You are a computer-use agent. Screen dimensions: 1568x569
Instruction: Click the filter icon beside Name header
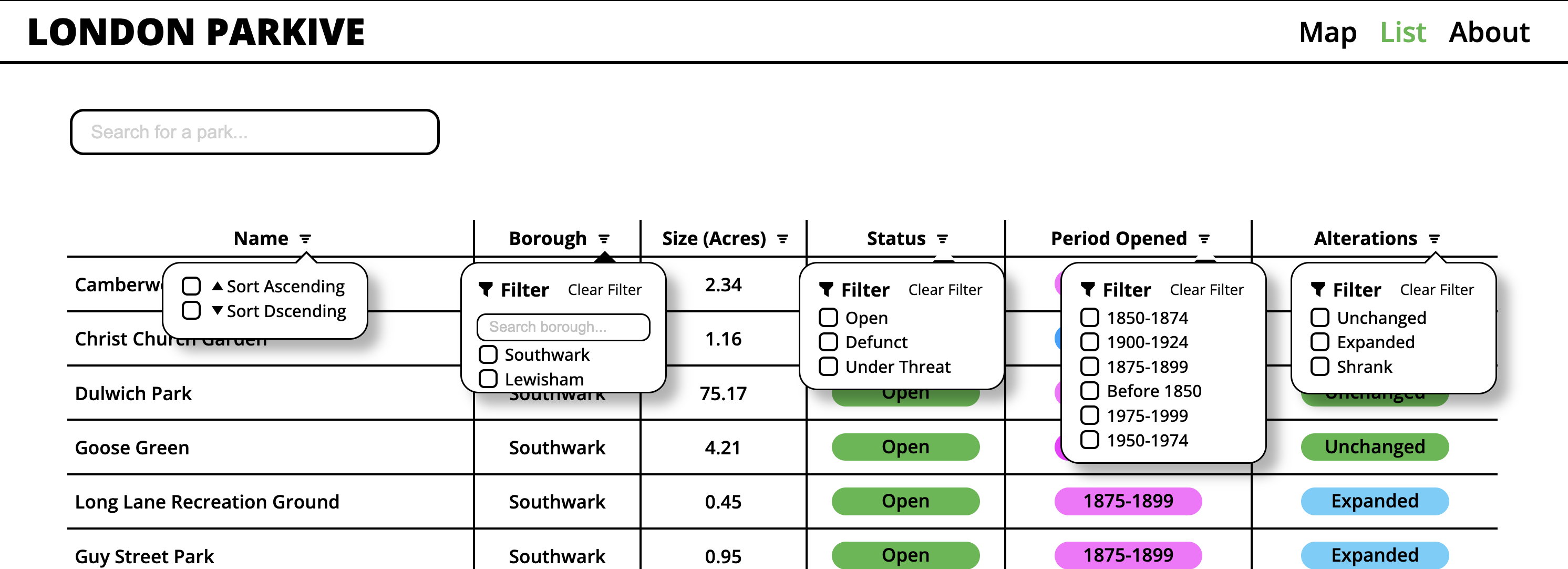(306, 239)
